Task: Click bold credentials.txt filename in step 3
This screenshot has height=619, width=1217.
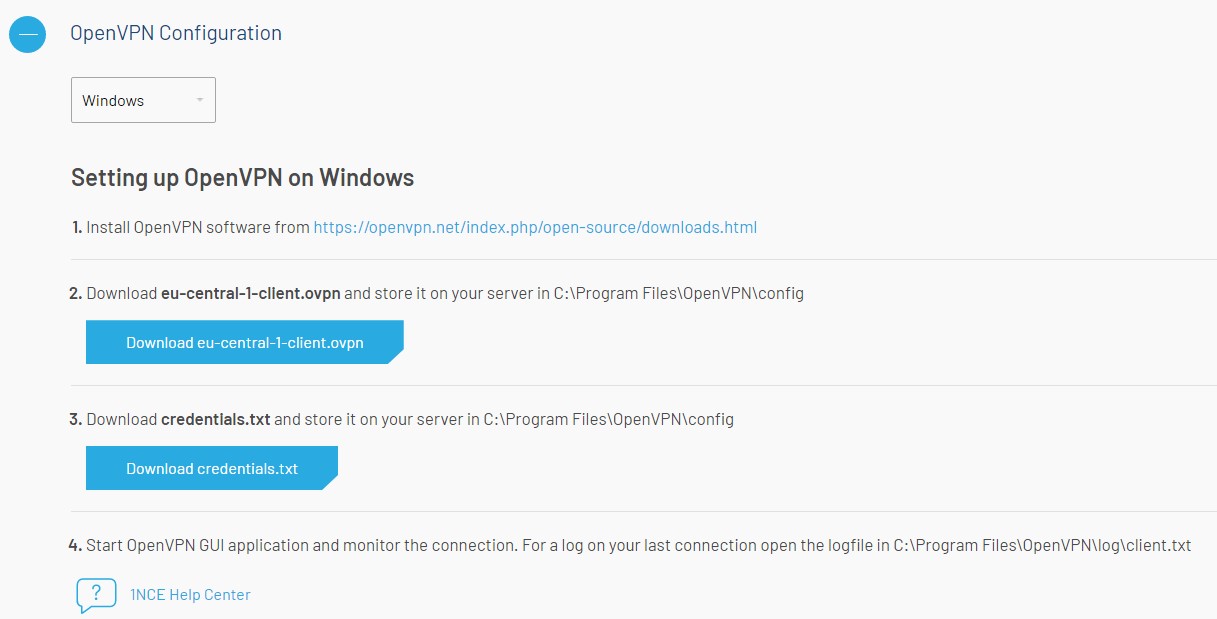Action: [x=215, y=420]
